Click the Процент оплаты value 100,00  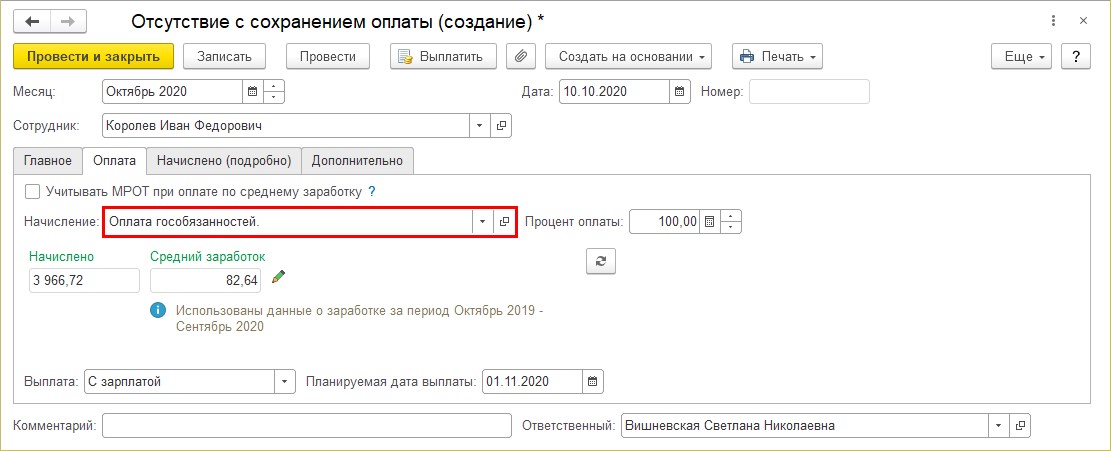[x=665, y=222]
